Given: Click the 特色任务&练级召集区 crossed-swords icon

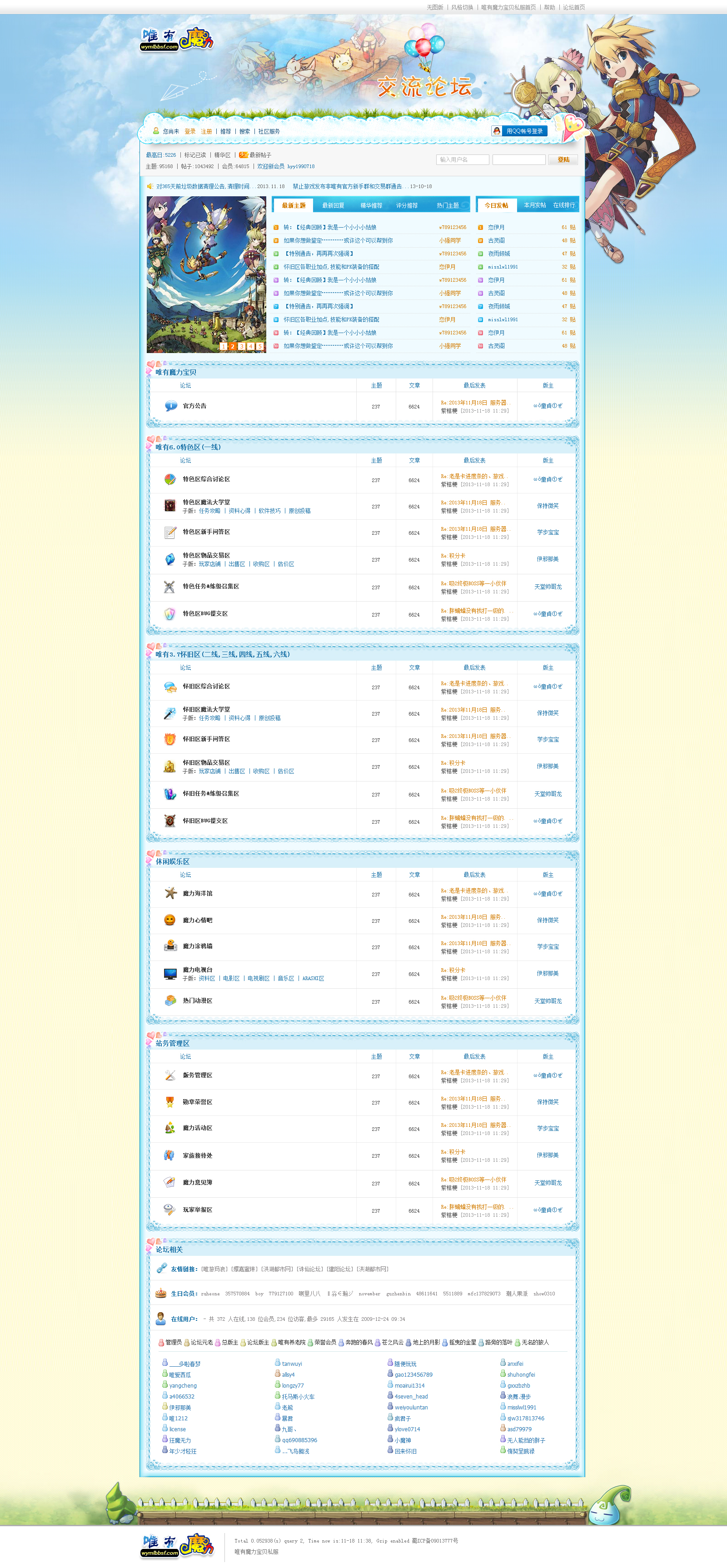Looking at the screenshot, I should point(170,587).
